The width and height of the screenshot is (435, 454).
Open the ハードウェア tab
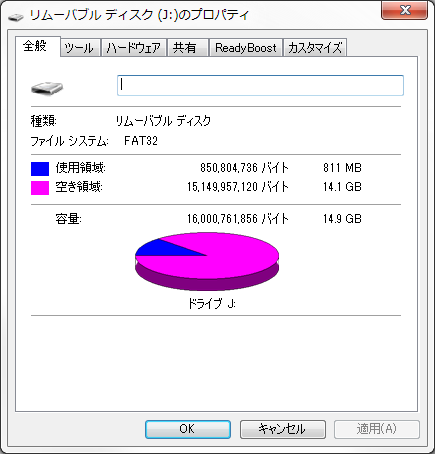click(x=133, y=48)
